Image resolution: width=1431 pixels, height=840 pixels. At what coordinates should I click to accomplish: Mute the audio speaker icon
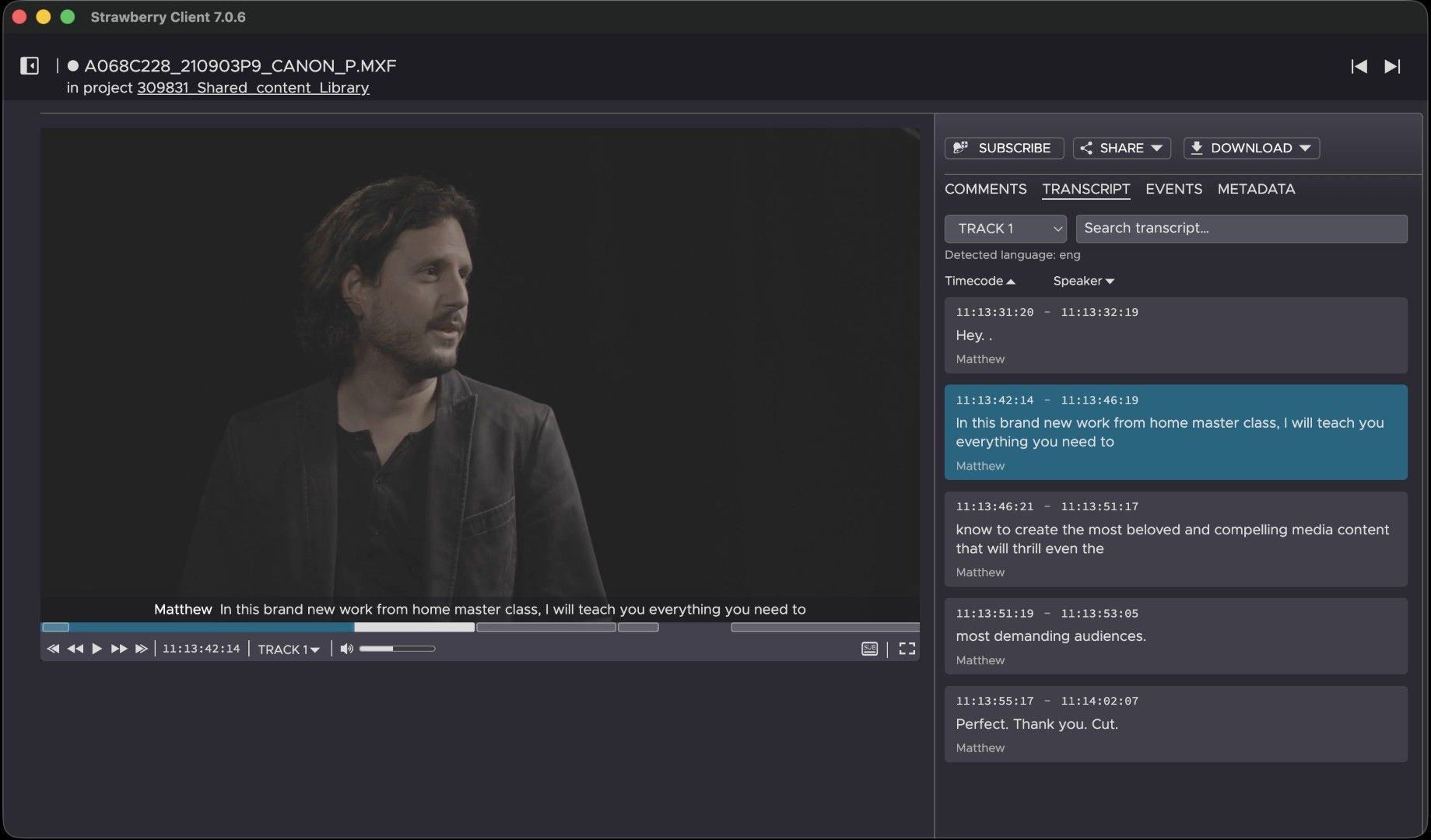346,649
